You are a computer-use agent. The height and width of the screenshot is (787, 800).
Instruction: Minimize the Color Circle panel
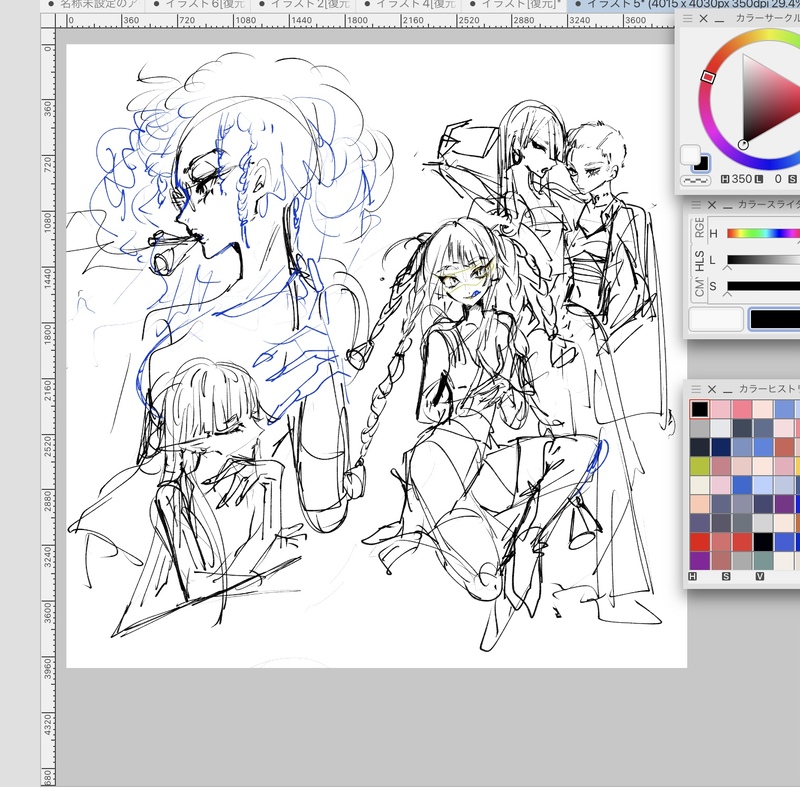point(719,19)
